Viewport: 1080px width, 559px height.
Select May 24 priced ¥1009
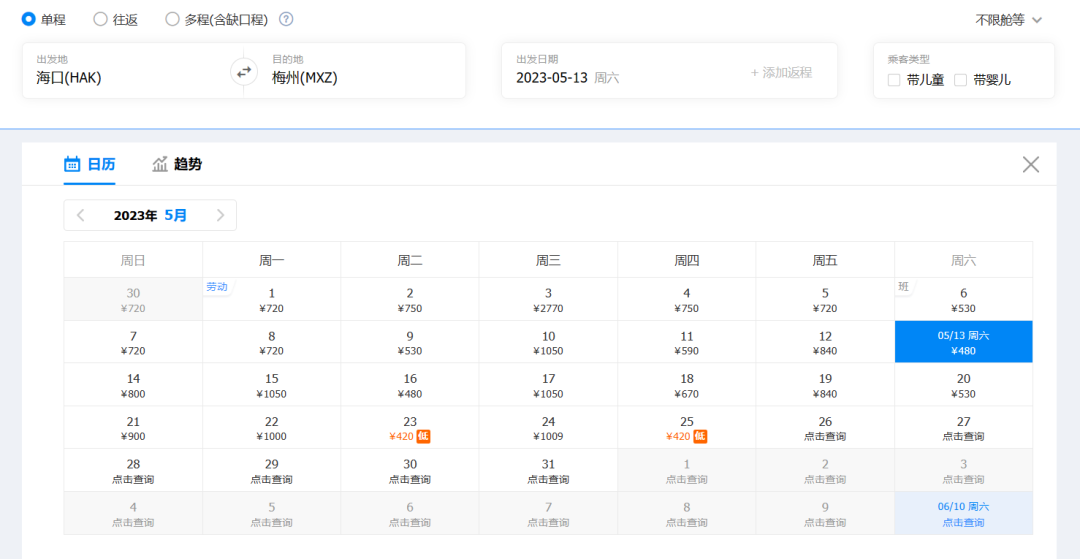point(548,428)
